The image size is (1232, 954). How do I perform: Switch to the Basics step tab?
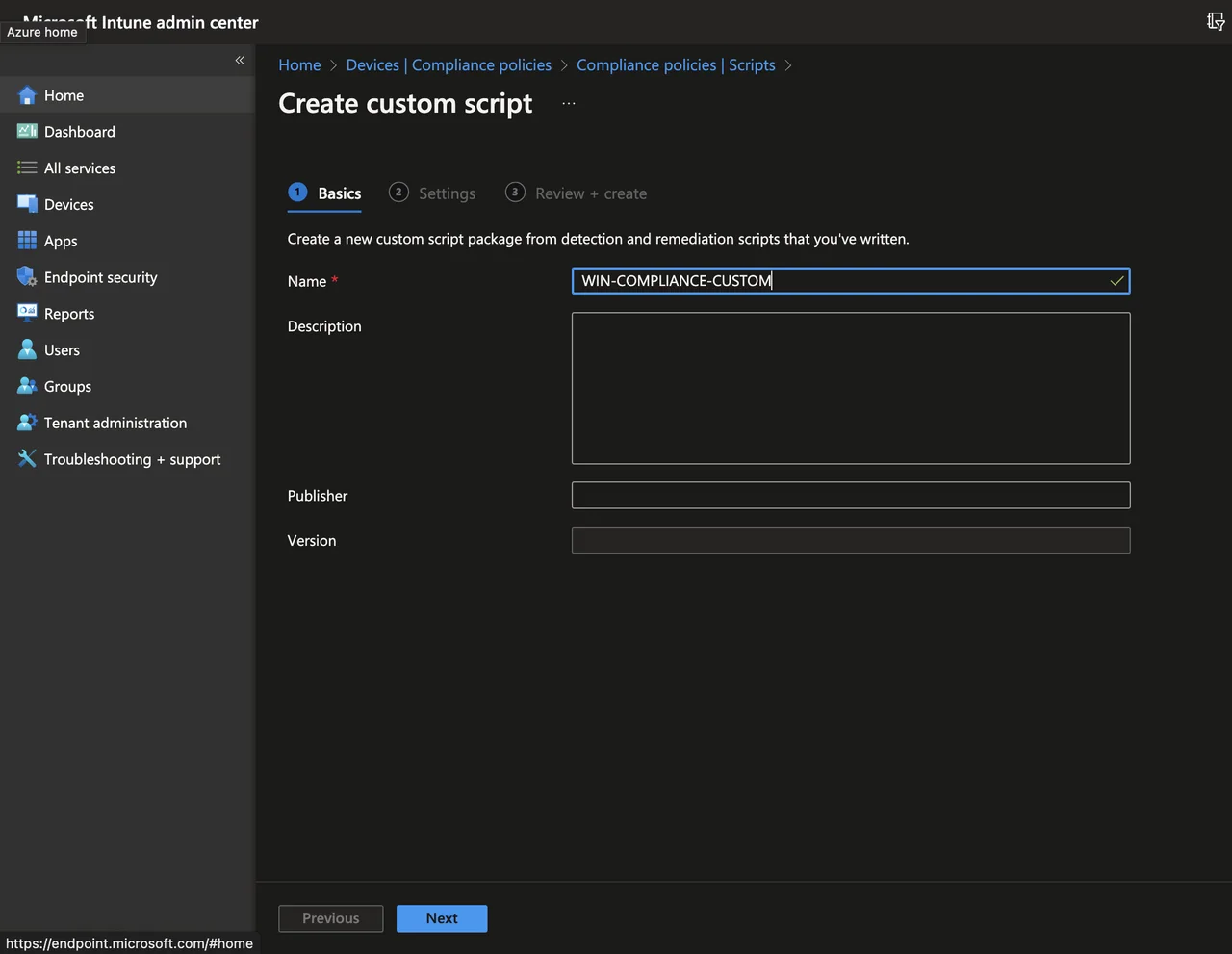point(325,193)
